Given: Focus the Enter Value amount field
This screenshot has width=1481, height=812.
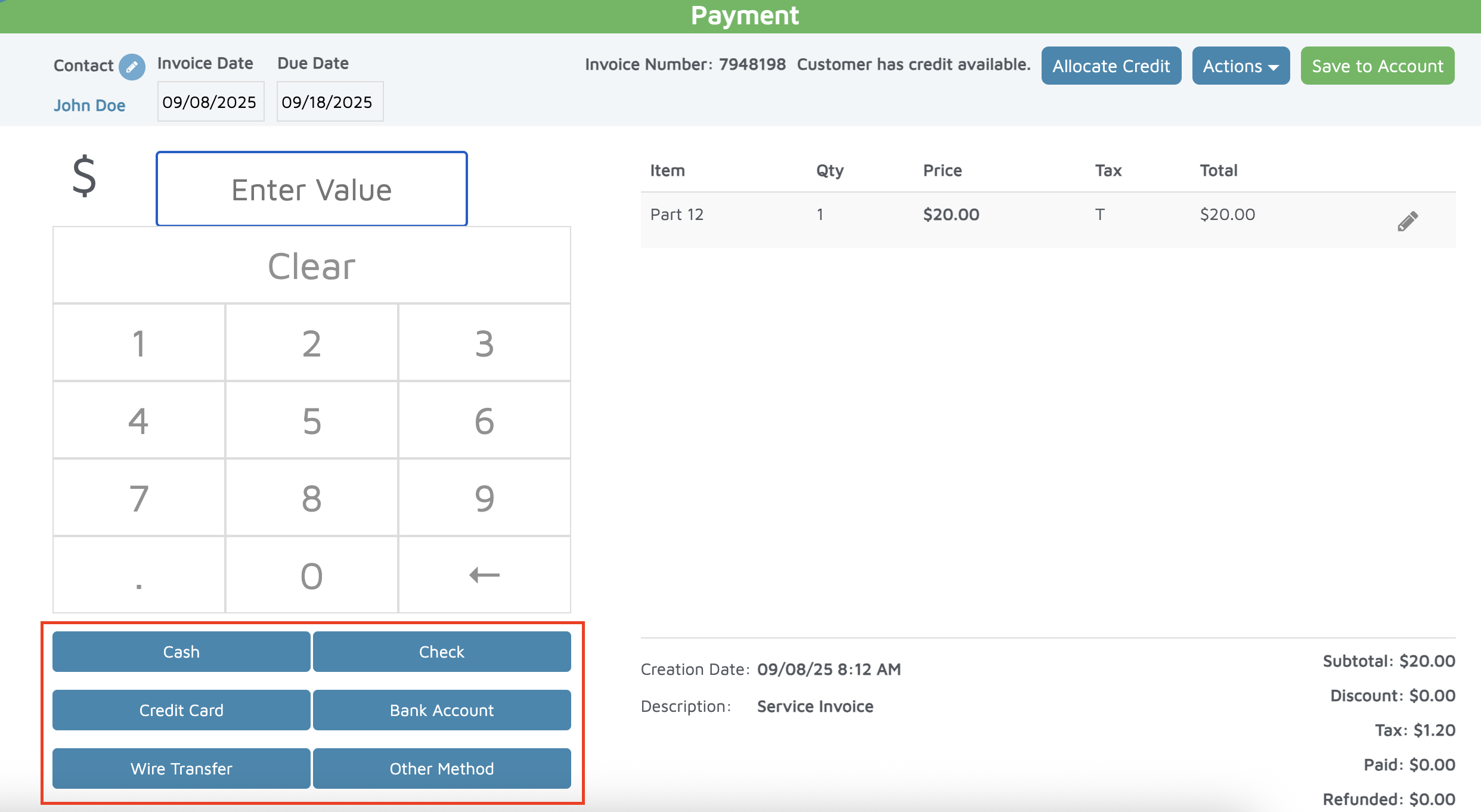Looking at the screenshot, I should pos(311,189).
